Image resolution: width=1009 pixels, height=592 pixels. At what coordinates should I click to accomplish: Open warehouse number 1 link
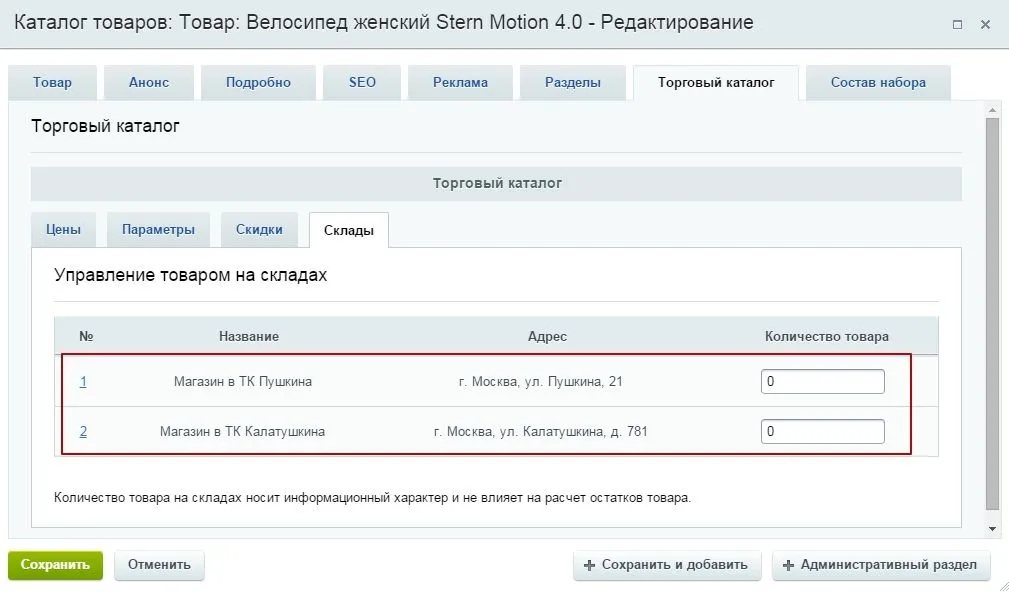[83, 382]
